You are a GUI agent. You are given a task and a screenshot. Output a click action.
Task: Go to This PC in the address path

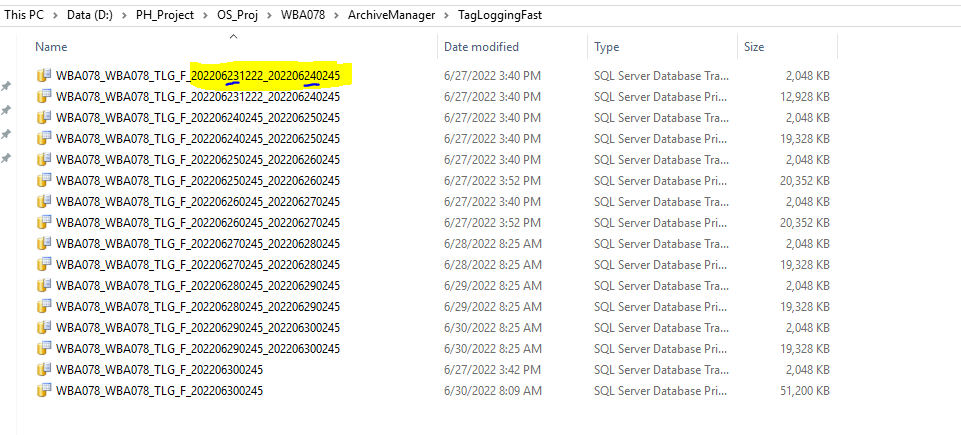click(24, 15)
